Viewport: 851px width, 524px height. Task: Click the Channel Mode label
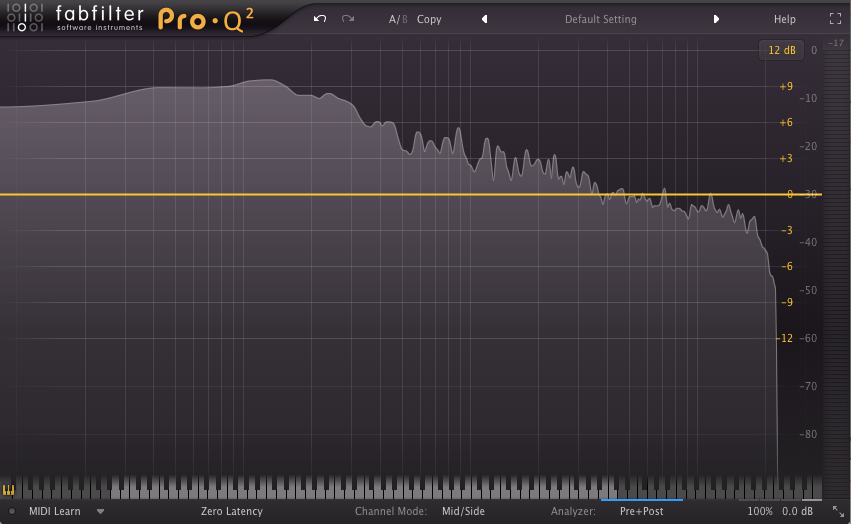click(391, 511)
